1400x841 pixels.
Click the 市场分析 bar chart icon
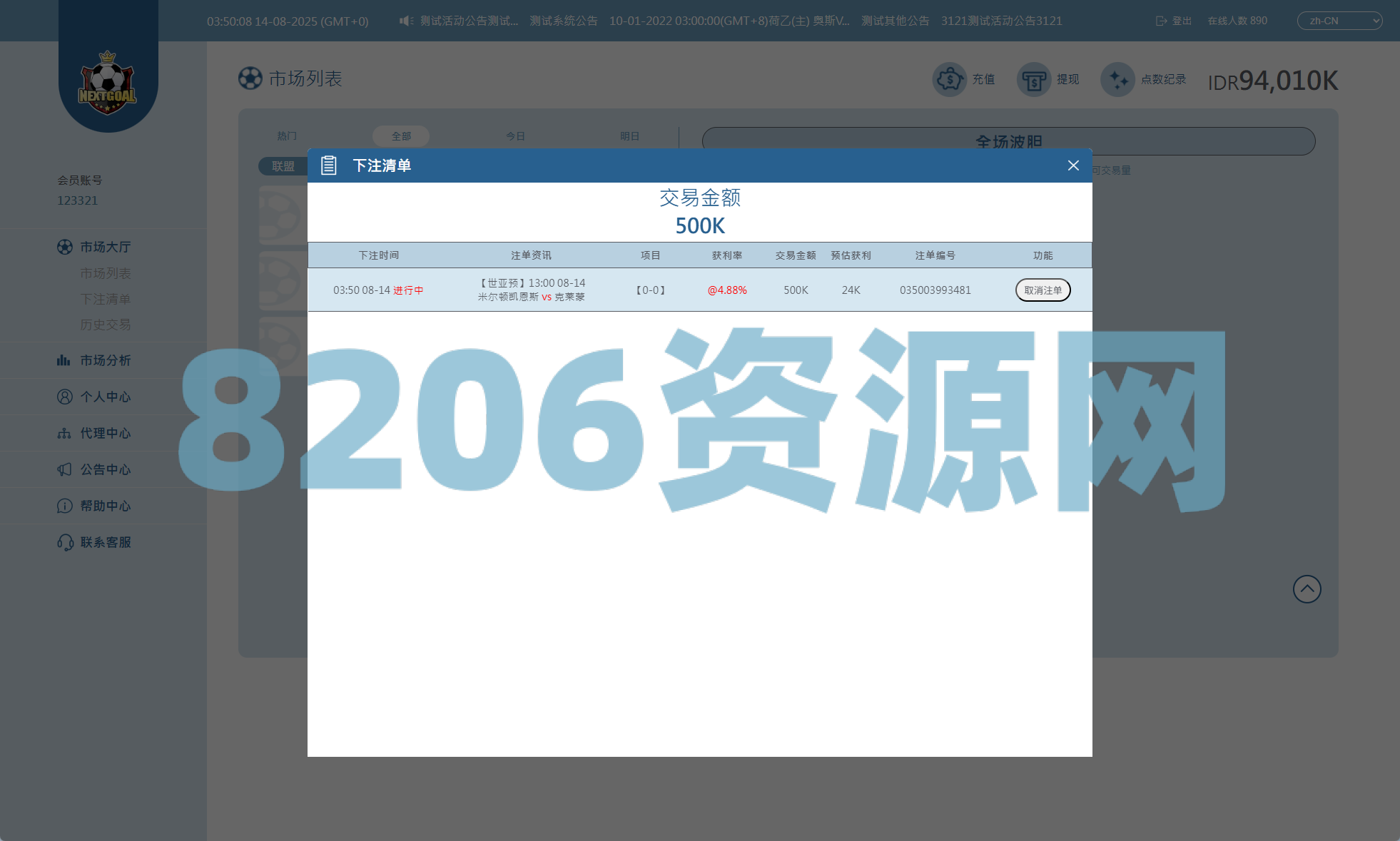point(64,360)
